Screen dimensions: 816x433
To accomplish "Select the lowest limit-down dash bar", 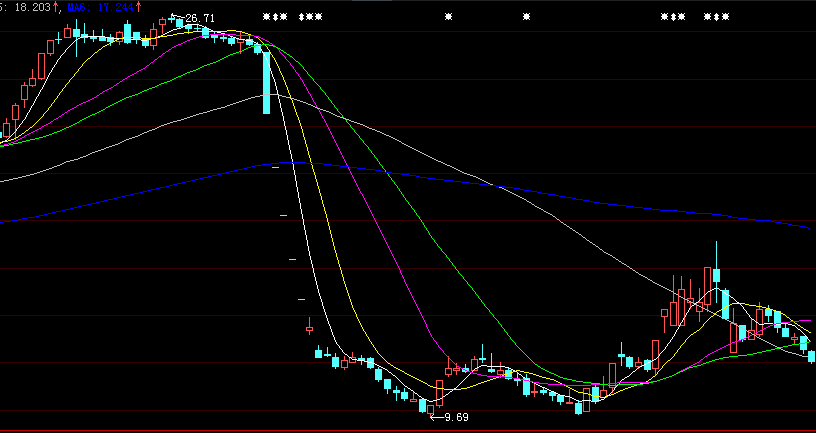I will (301, 298).
